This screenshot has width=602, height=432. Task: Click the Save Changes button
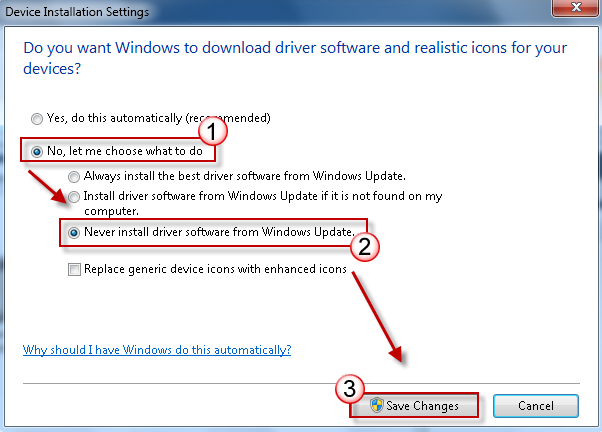click(414, 406)
